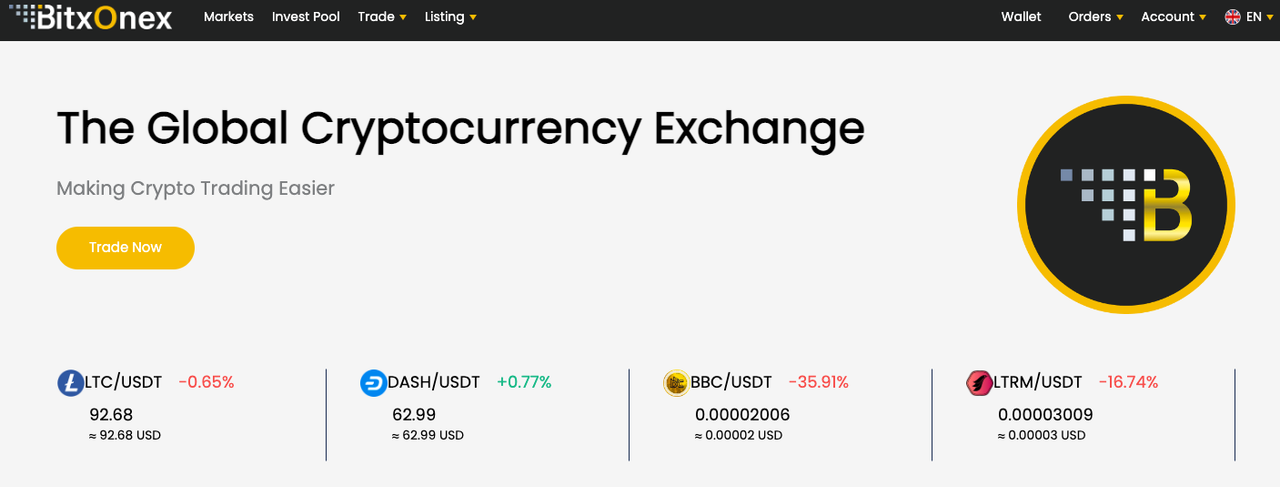This screenshot has height=487, width=1280.
Task: Click the Trade Now button
Action: point(125,247)
